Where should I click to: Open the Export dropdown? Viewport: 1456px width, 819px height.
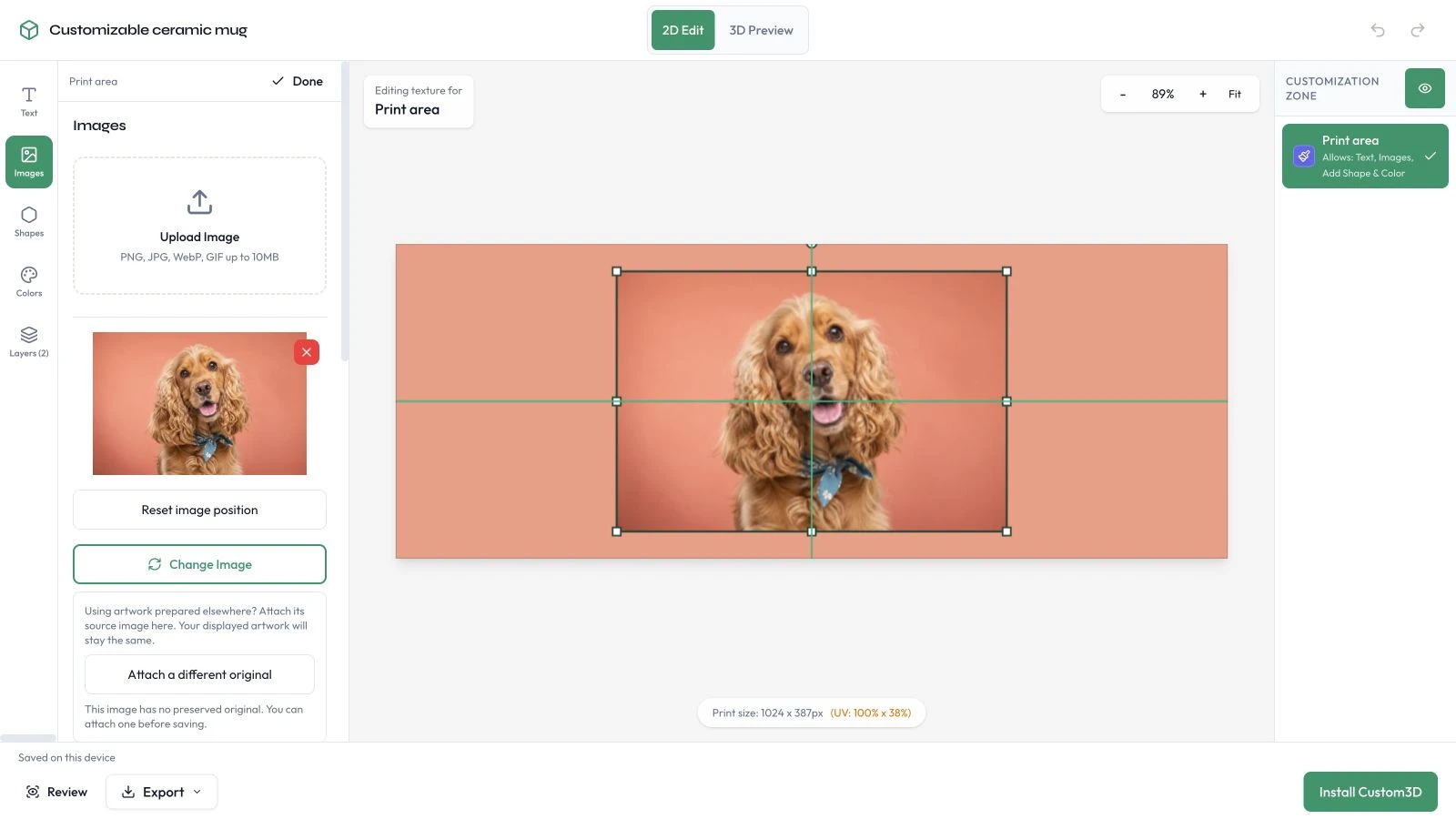point(162,792)
